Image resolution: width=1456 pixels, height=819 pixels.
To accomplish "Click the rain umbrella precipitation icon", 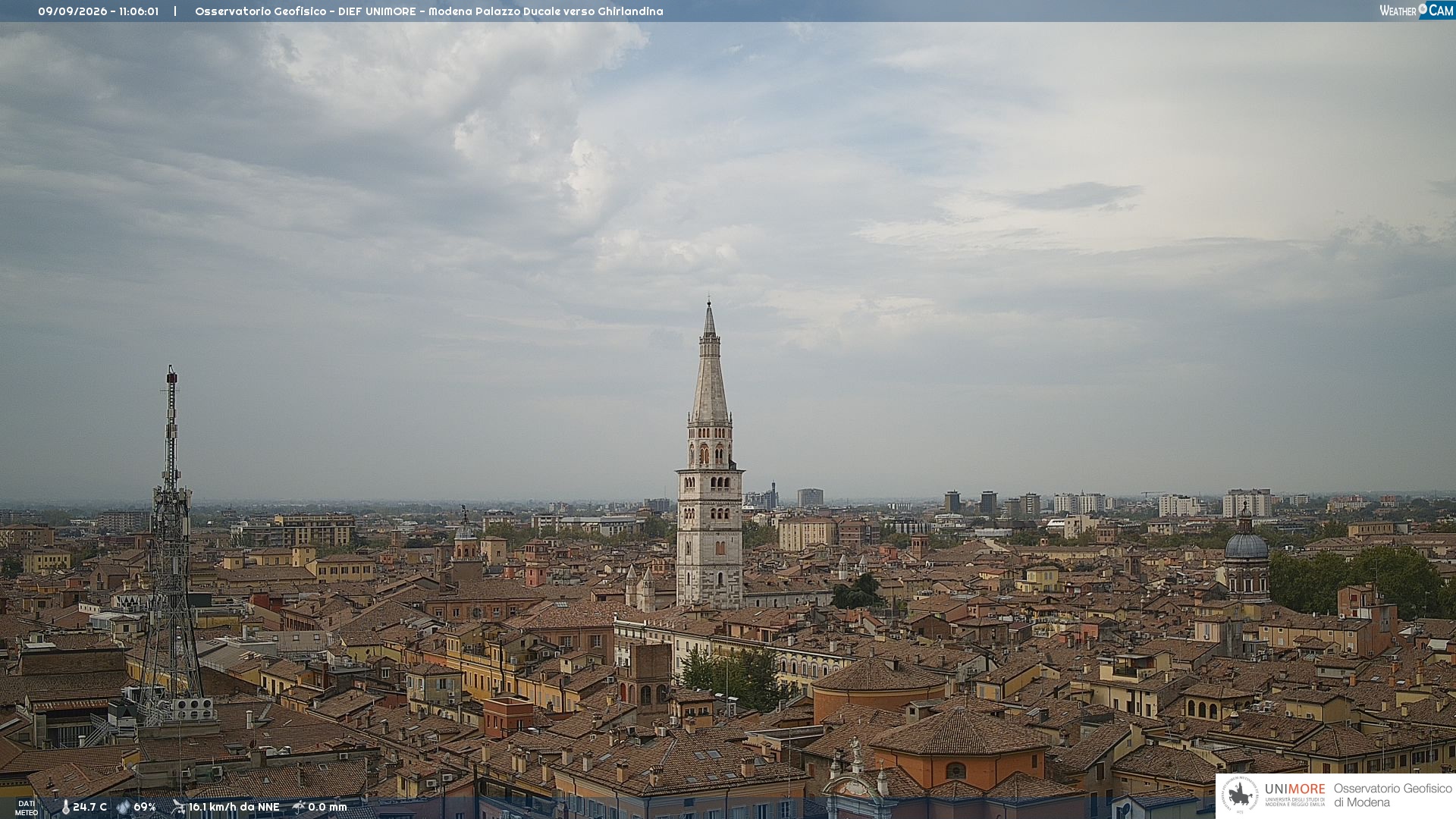I will pyautogui.click(x=299, y=807).
